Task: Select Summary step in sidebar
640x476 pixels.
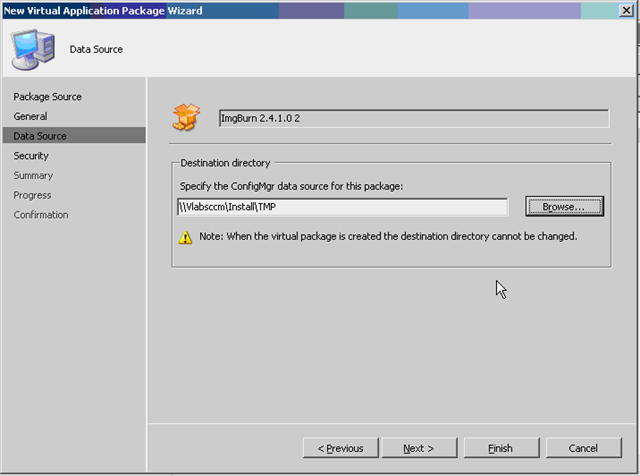Action: 33,176
